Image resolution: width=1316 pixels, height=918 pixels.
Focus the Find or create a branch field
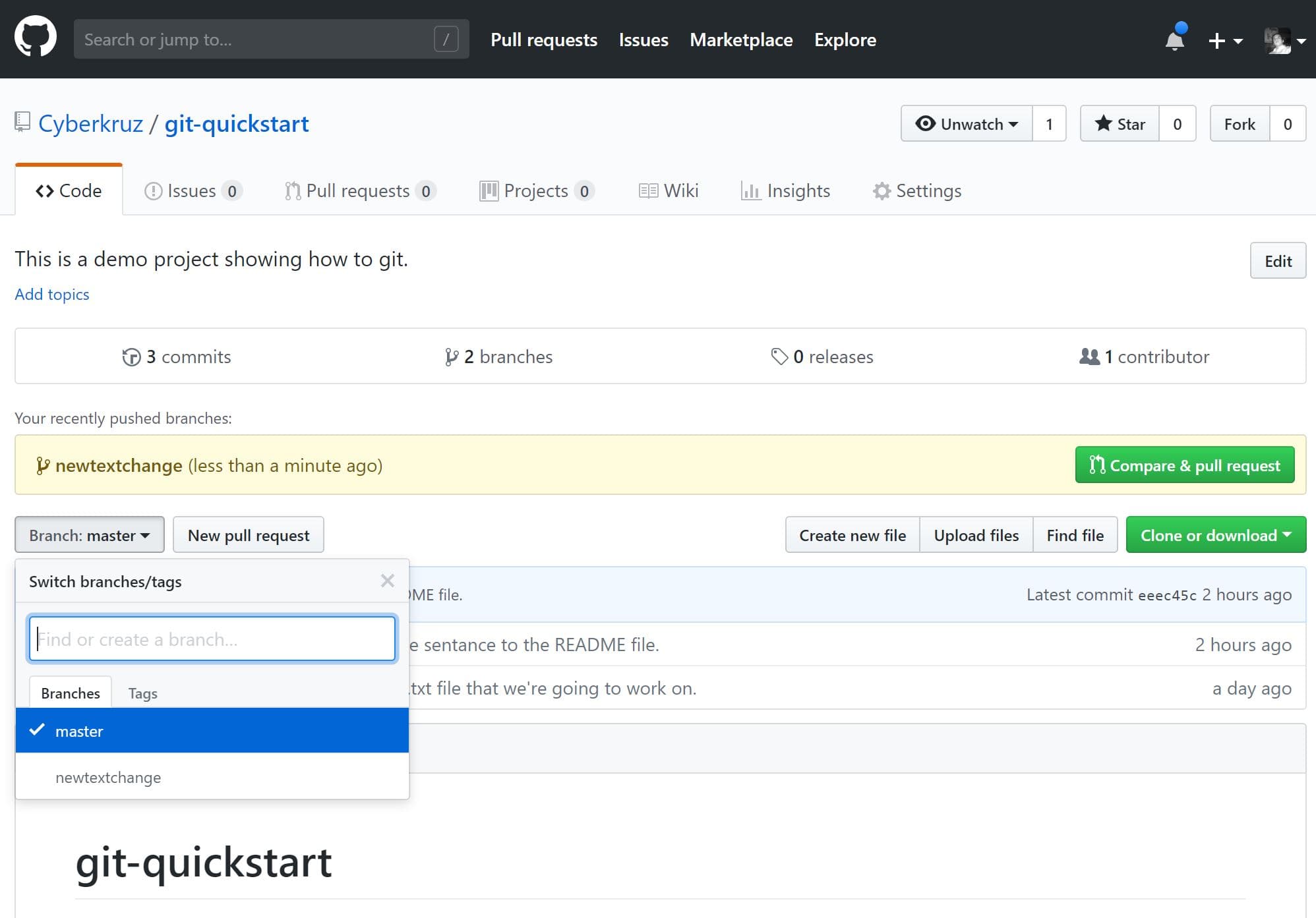point(212,639)
